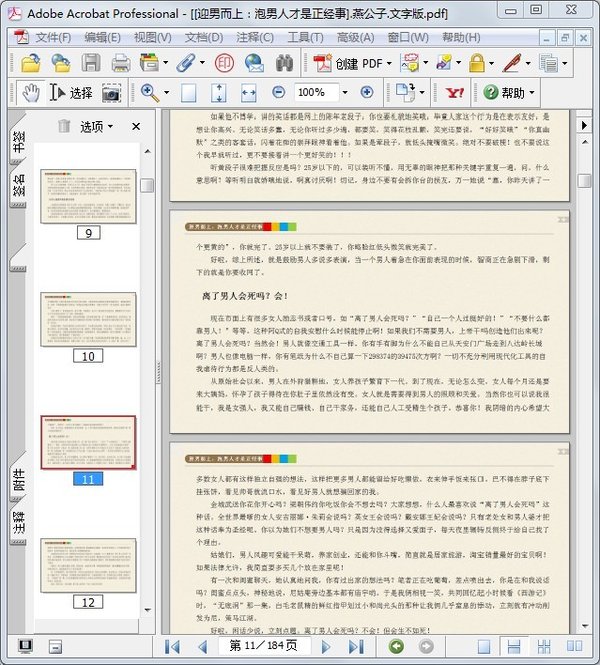Go to previous page arrow

coord(203,646)
